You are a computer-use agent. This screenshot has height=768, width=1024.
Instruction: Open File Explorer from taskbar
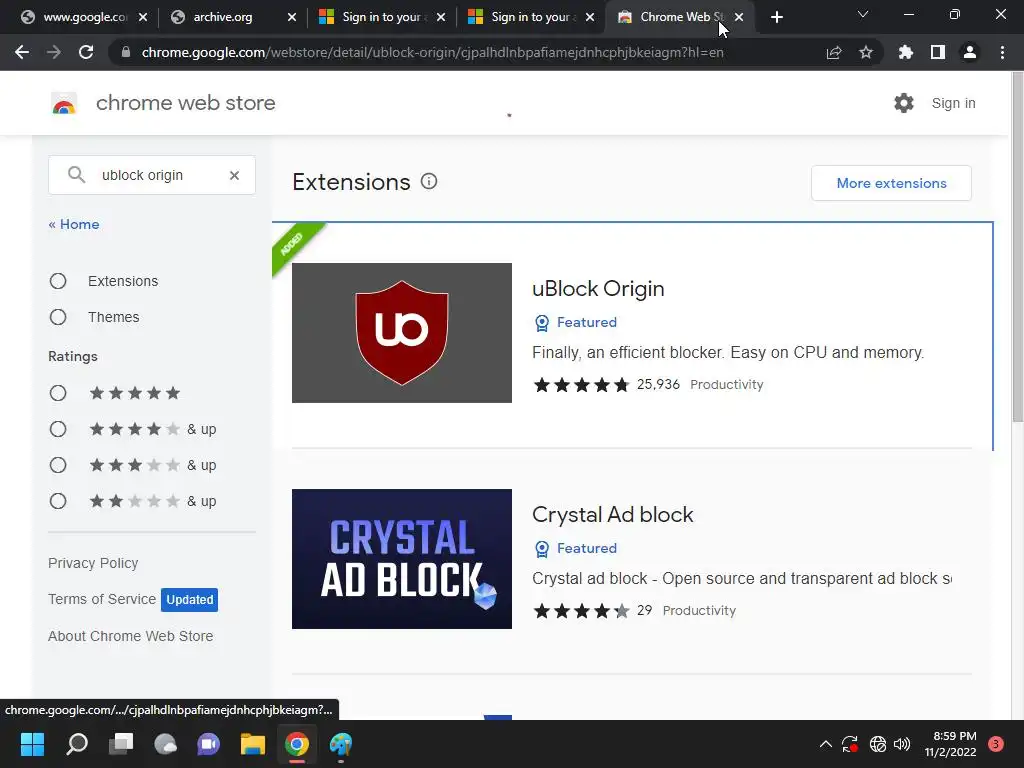point(253,744)
